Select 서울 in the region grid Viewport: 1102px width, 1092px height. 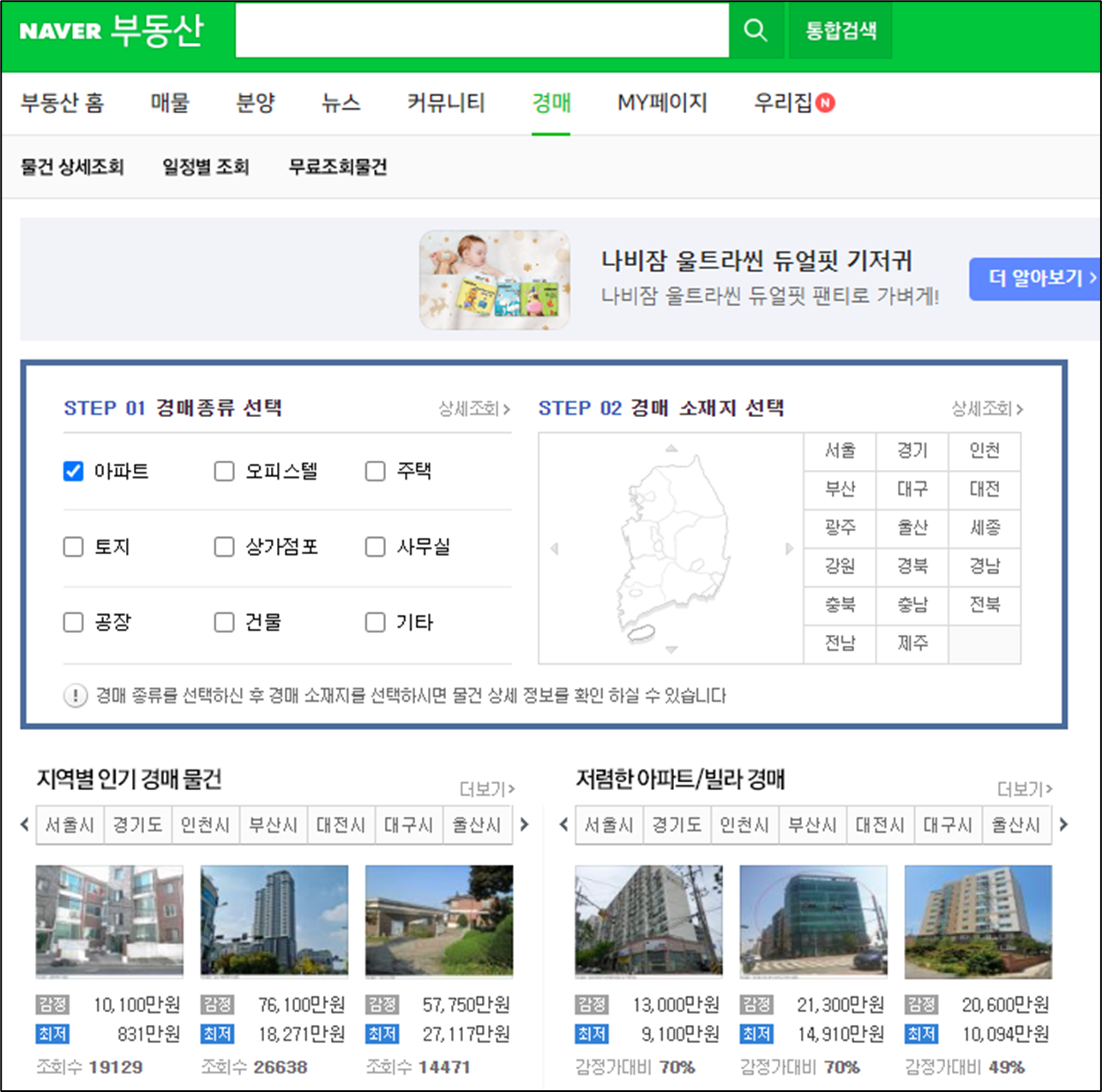839,451
